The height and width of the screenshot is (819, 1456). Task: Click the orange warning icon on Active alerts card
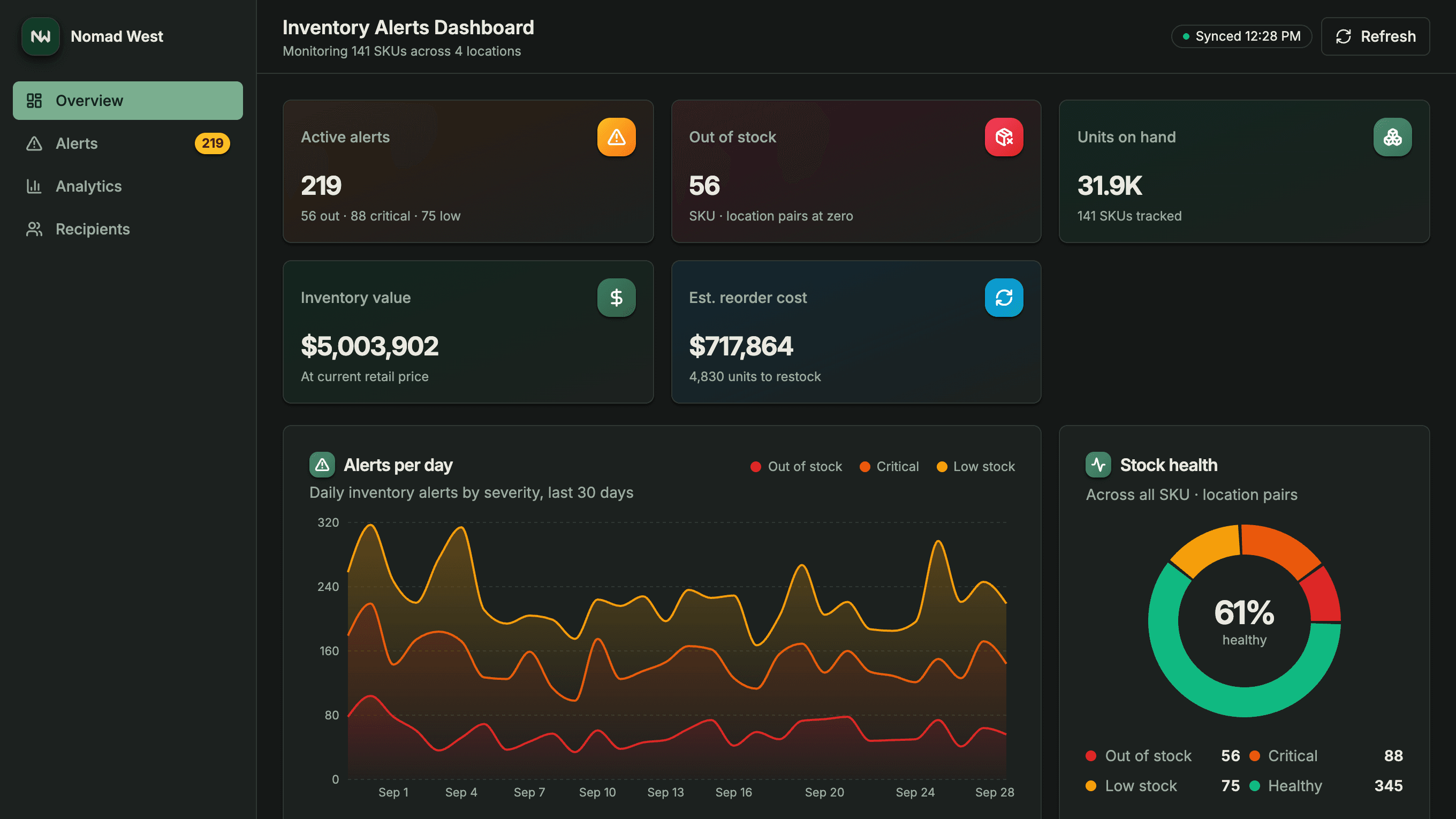[x=616, y=137]
